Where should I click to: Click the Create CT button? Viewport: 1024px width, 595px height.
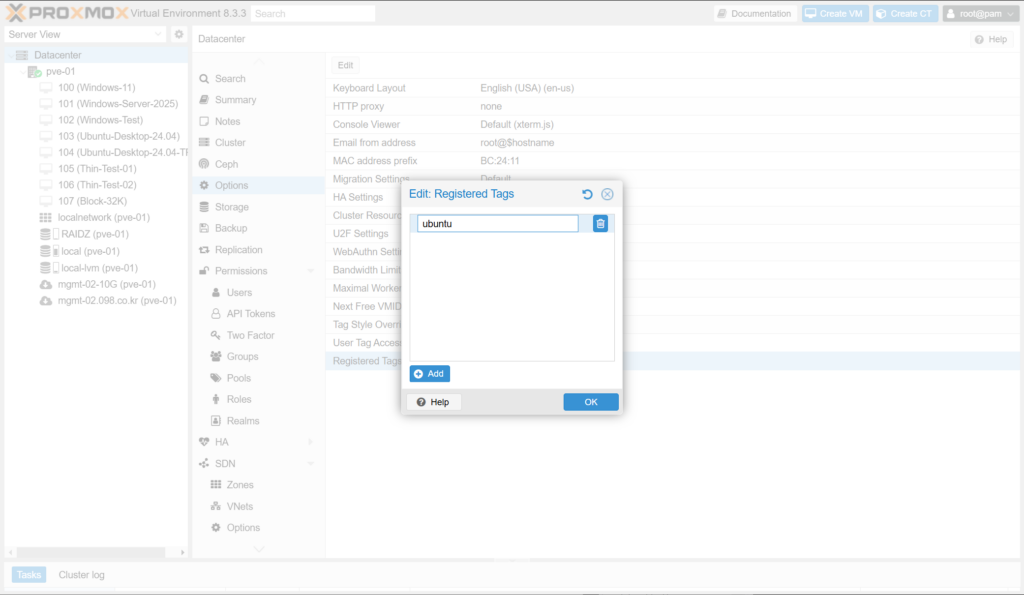(x=904, y=14)
